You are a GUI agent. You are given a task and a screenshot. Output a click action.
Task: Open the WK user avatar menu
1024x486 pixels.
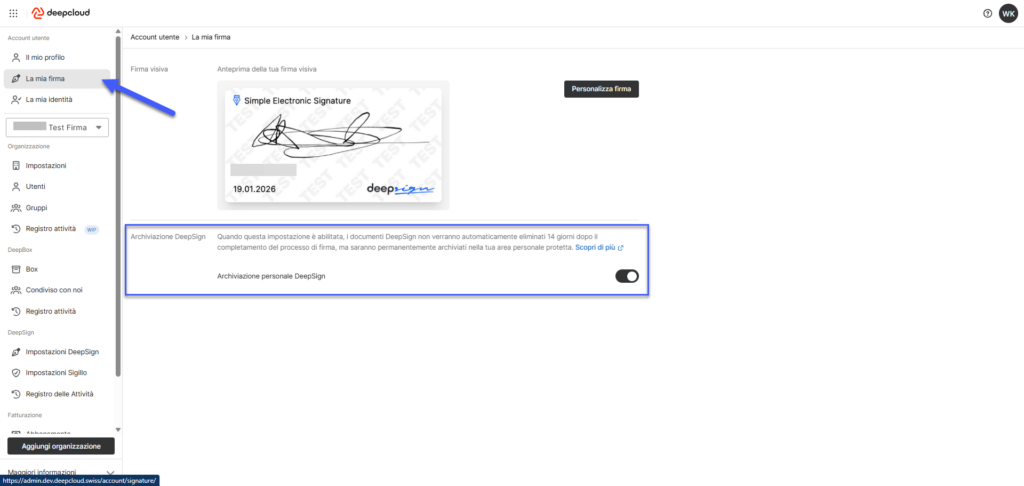click(x=1008, y=13)
